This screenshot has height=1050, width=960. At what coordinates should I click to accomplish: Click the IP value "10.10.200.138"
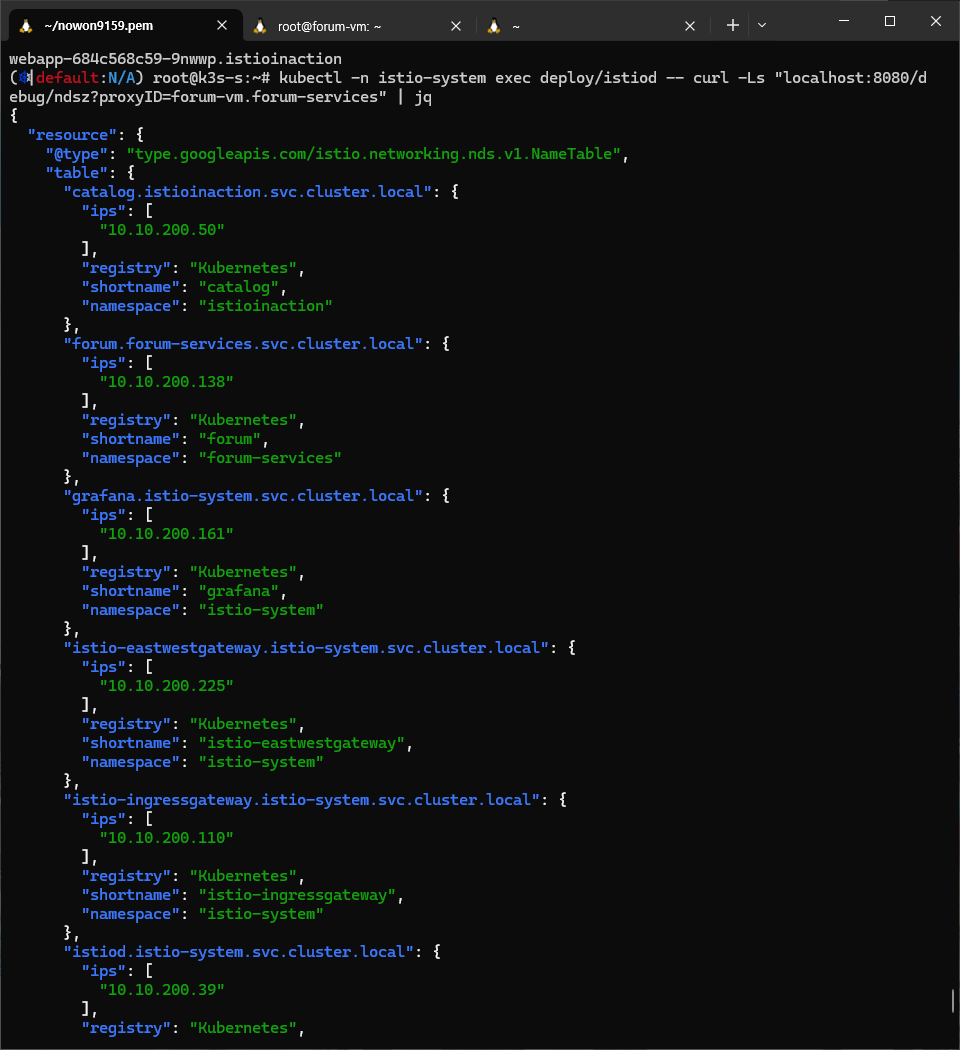(x=167, y=382)
